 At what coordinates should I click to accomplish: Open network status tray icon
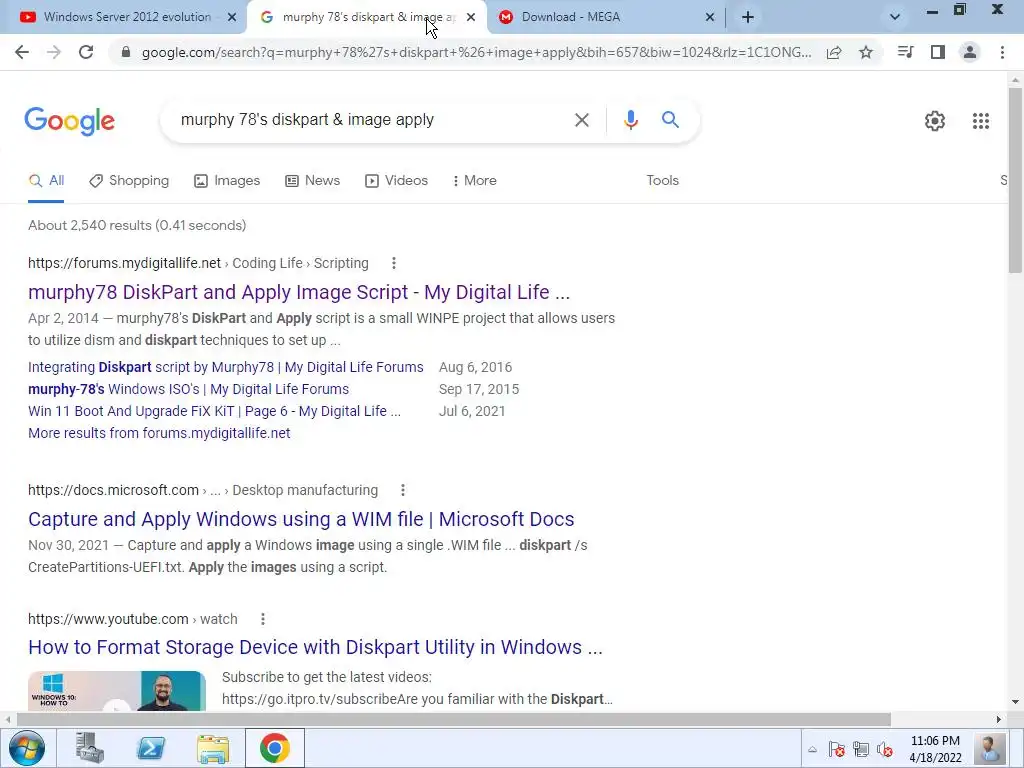tap(861, 749)
